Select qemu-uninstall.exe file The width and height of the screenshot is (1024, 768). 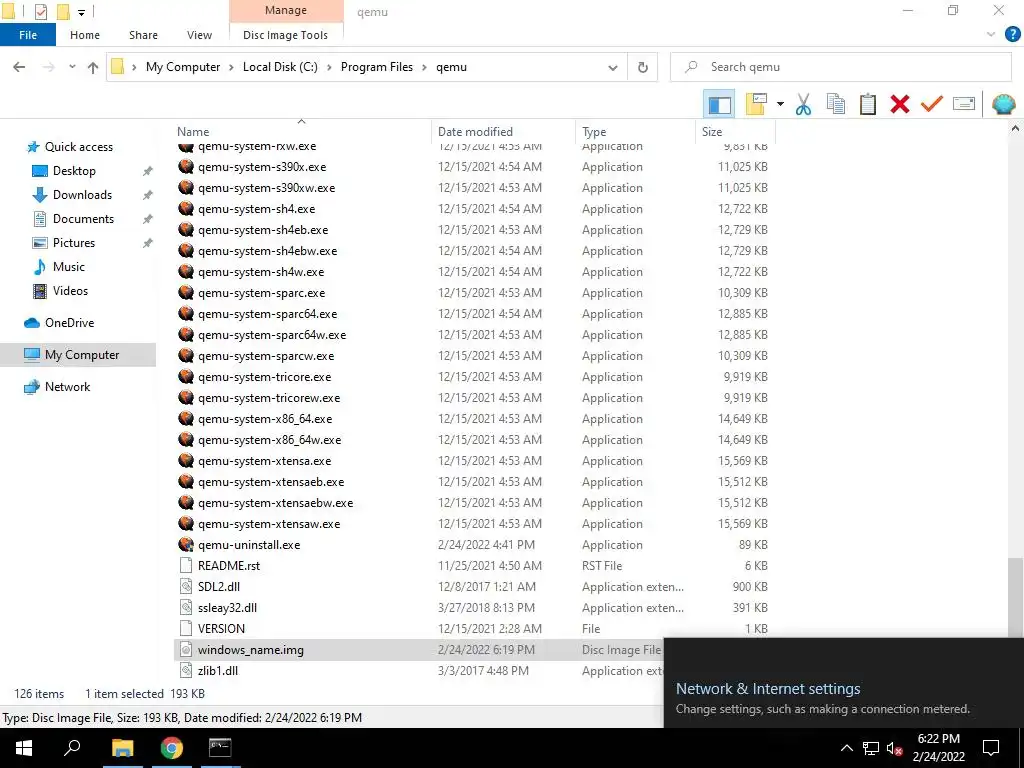pyautogui.click(x=249, y=545)
